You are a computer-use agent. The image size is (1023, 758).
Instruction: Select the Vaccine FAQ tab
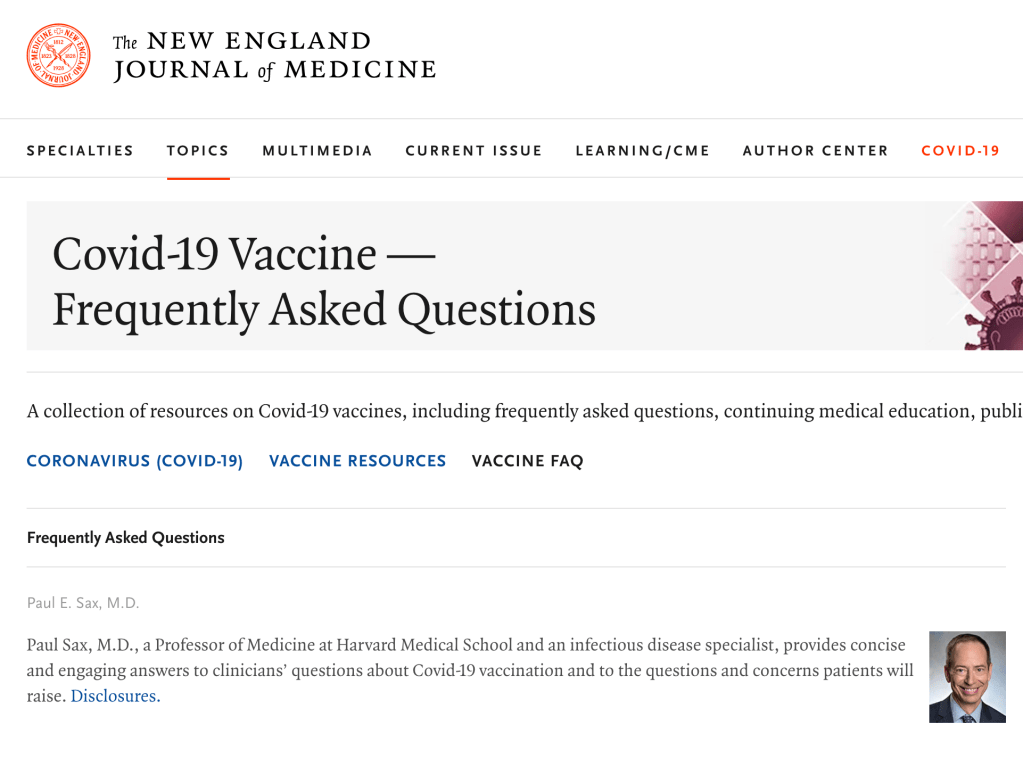527,461
